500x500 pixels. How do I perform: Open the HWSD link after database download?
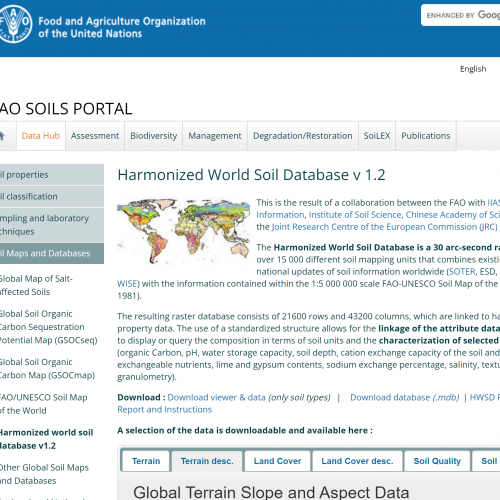click(x=485, y=397)
